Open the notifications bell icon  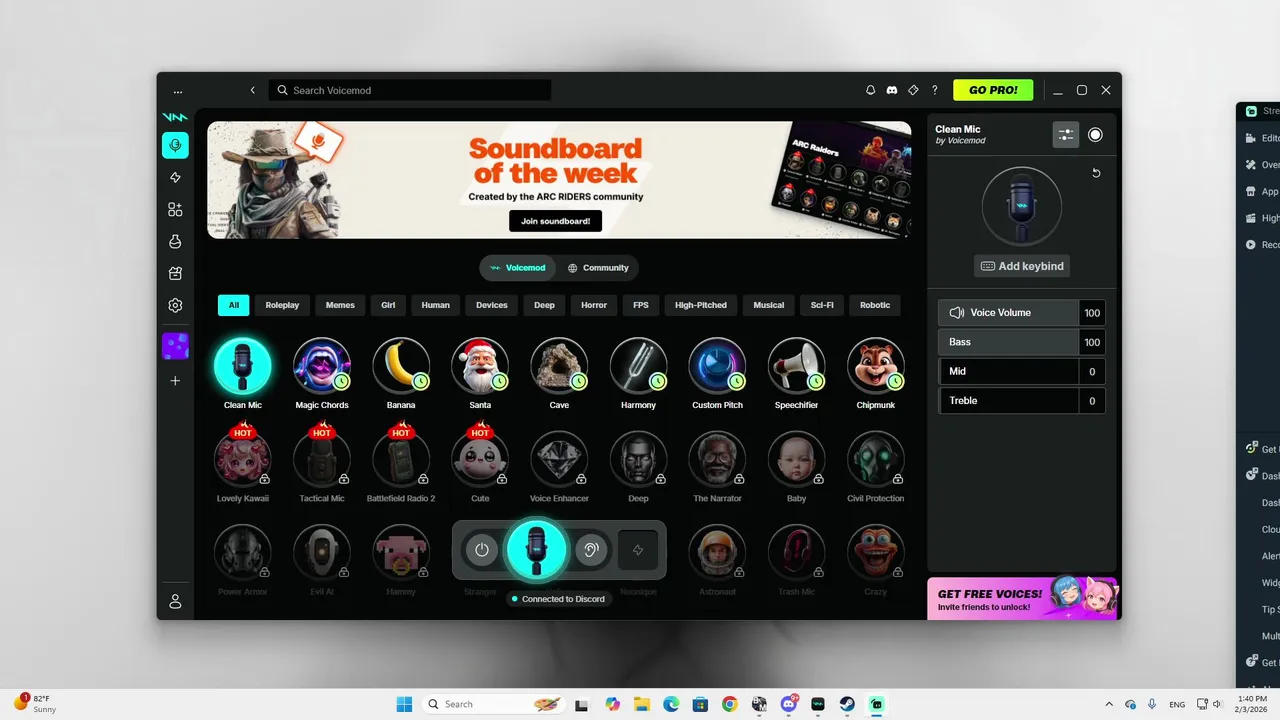pyautogui.click(x=871, y=90)
